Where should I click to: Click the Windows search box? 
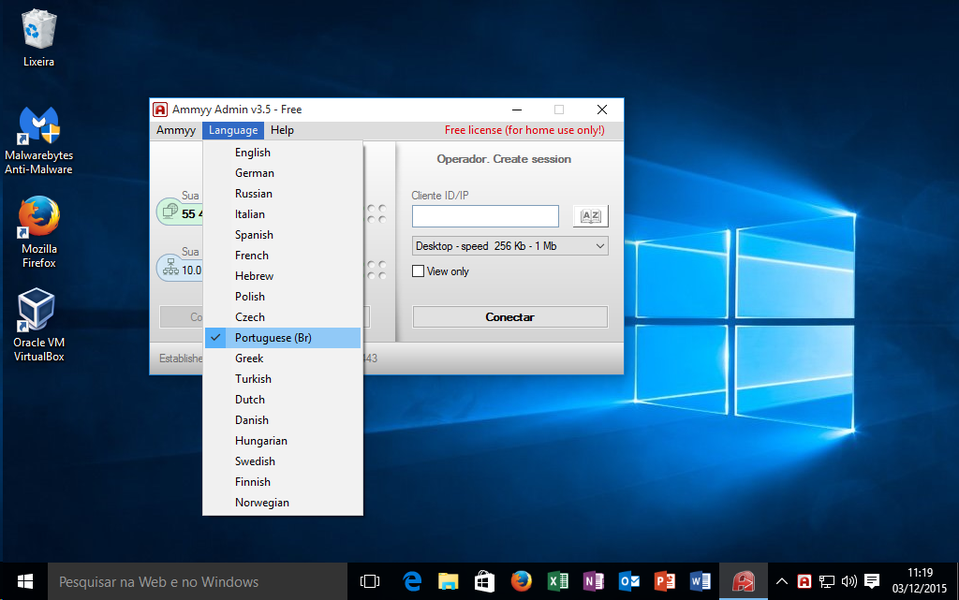point(197,581)
